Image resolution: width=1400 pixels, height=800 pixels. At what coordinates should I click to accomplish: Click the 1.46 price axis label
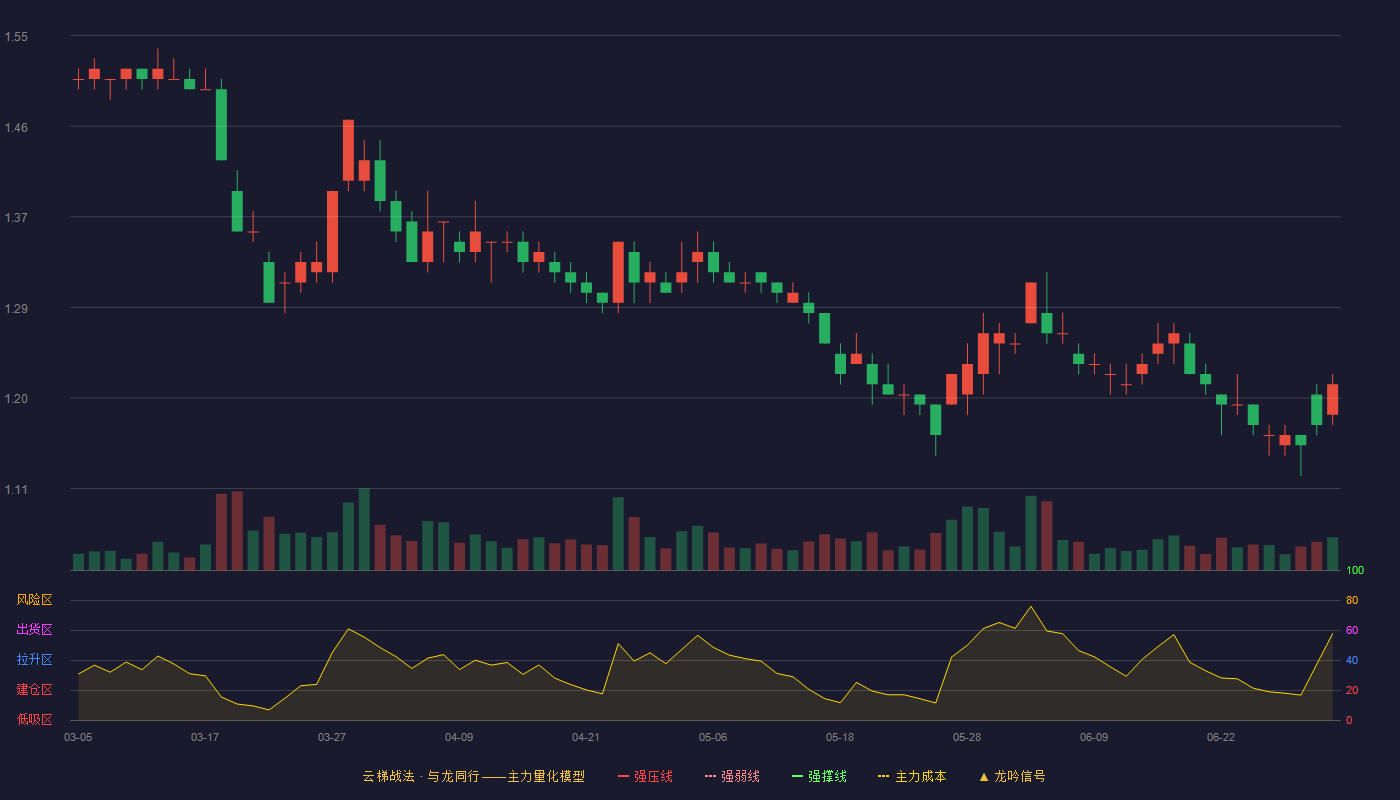point(16,128)
